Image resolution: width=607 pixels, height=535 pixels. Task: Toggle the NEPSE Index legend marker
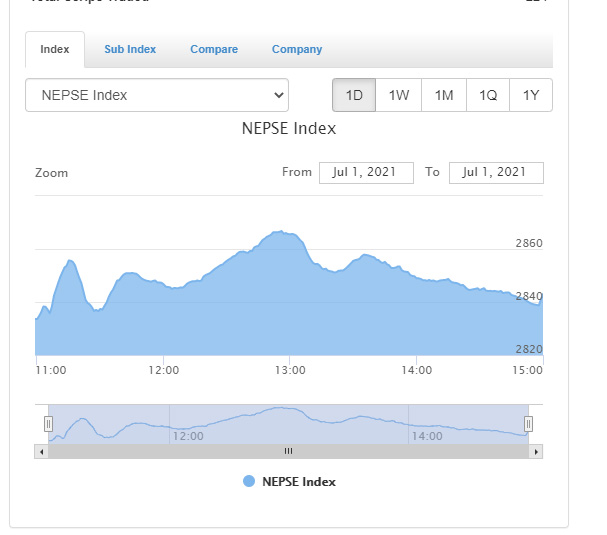[x=249, y=481]
